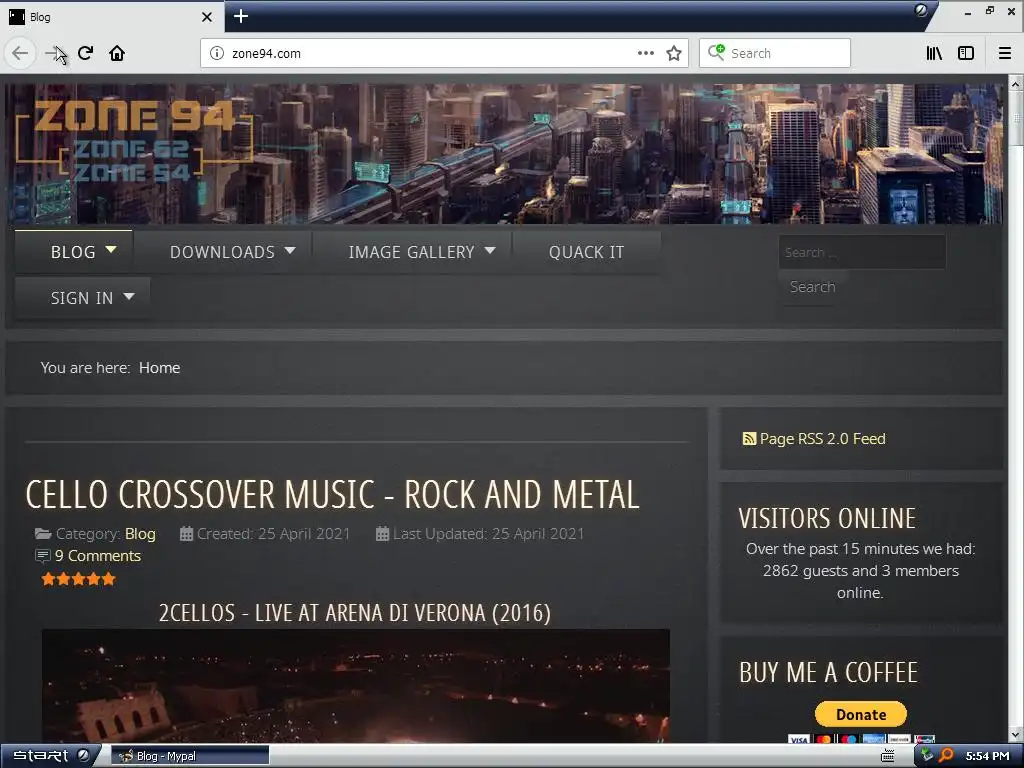
Task: Click the orange magnifier tray icon
Action: pos(946,756)
